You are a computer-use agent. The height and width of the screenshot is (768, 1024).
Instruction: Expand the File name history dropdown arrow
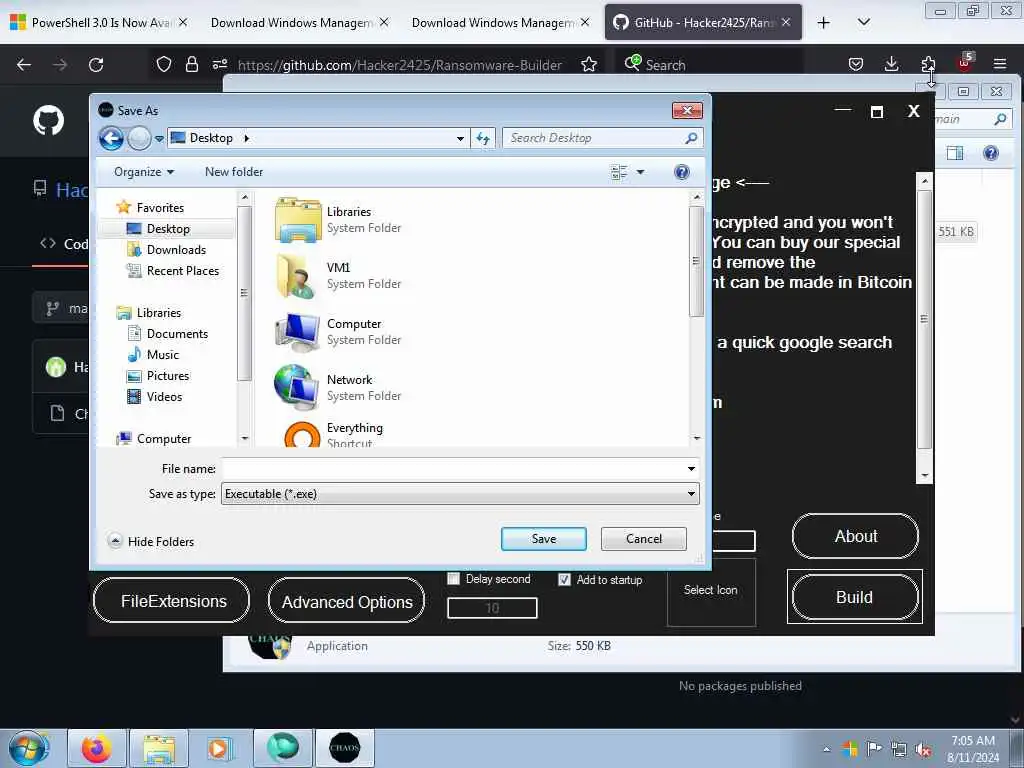click(691, 468)
